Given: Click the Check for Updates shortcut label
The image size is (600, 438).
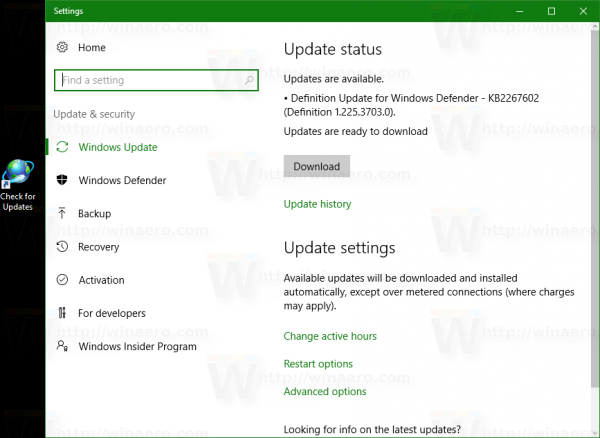Looking at the screenshot, I should [x=18, y=202].
